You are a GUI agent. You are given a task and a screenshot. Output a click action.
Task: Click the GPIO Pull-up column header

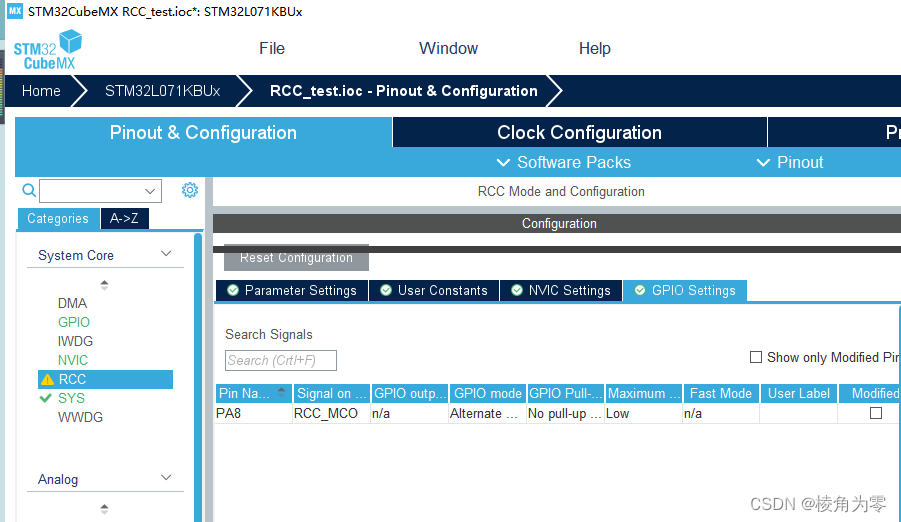(x=566, y=393)
